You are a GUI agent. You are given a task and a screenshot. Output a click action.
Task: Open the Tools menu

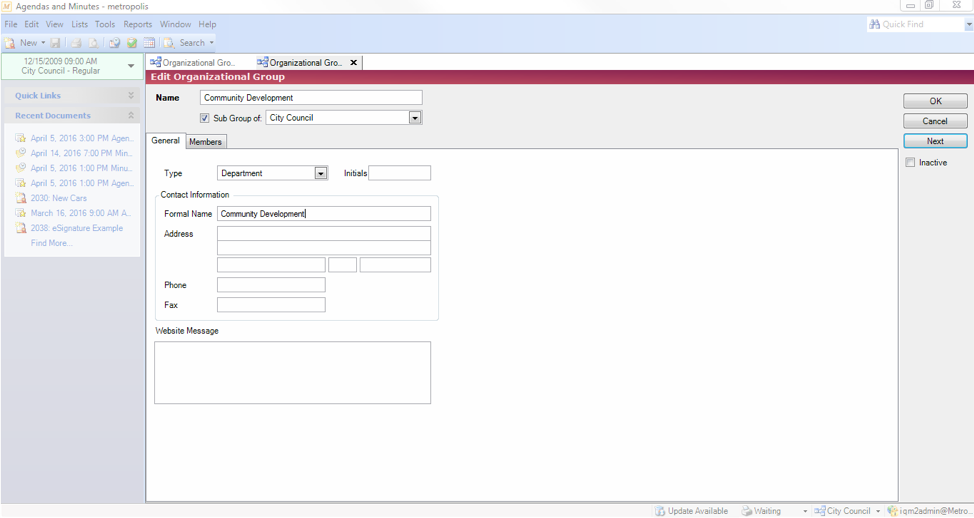[105, 24]
